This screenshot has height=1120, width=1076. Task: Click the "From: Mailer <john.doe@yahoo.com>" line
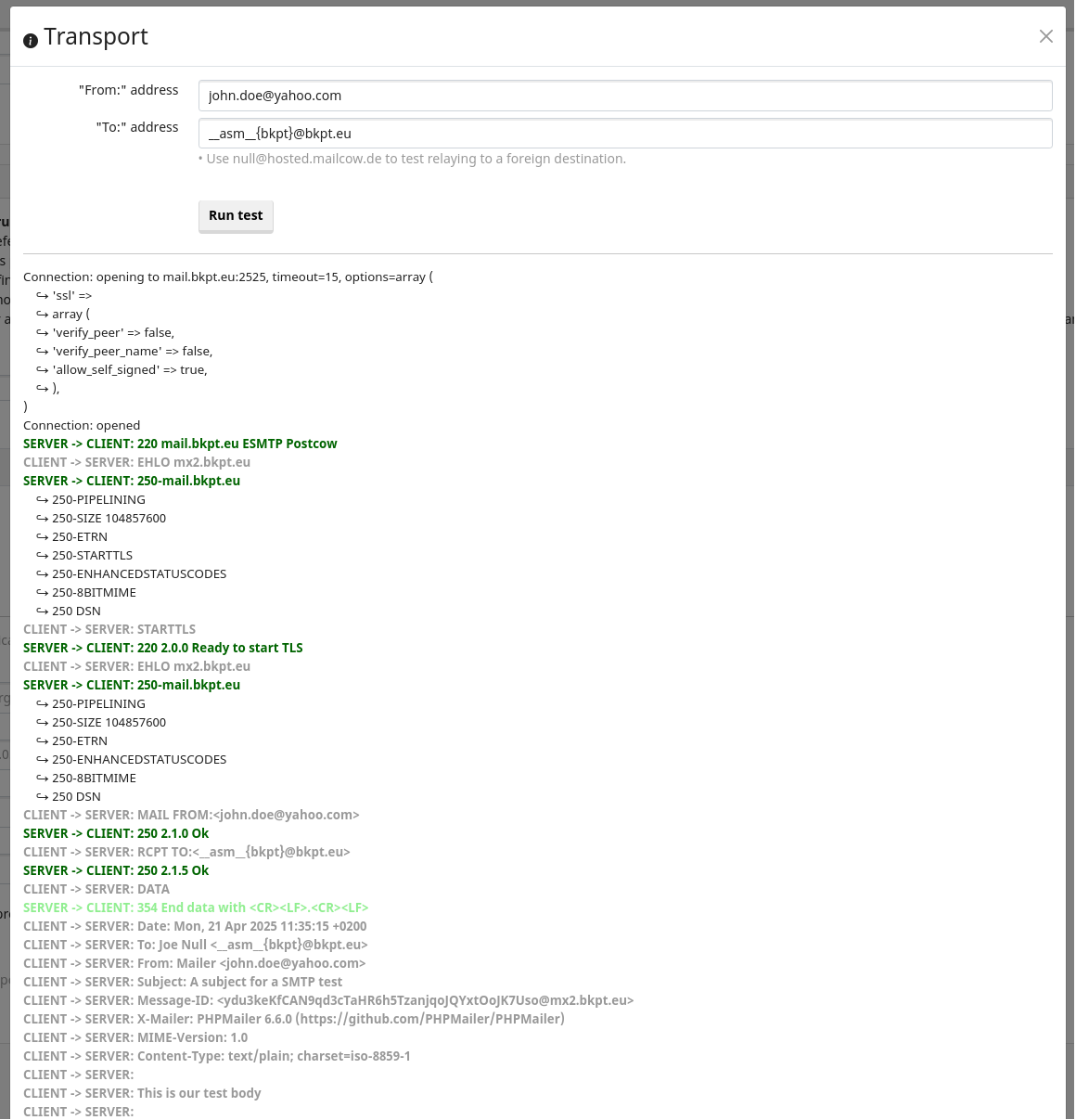click(x=195, y=963)
